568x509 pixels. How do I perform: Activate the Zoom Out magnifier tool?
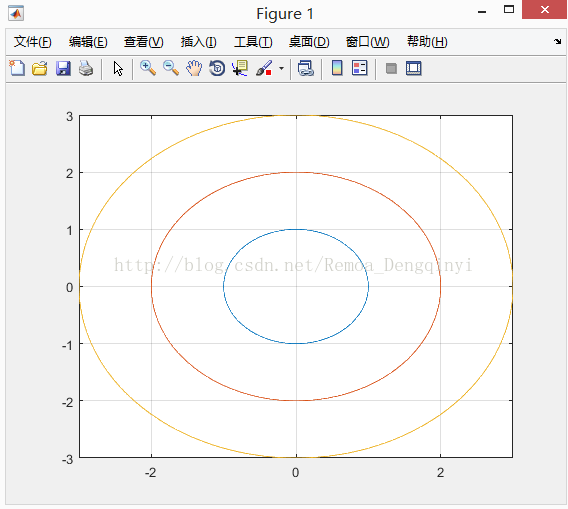click(171, 68)
